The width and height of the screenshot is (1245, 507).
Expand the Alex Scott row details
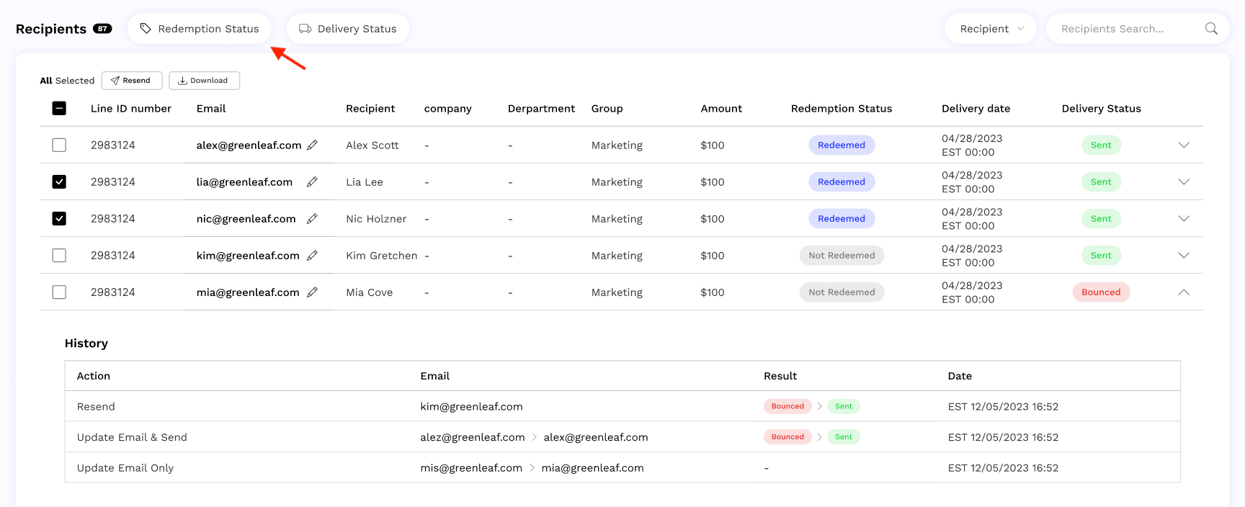[1183, 145]
